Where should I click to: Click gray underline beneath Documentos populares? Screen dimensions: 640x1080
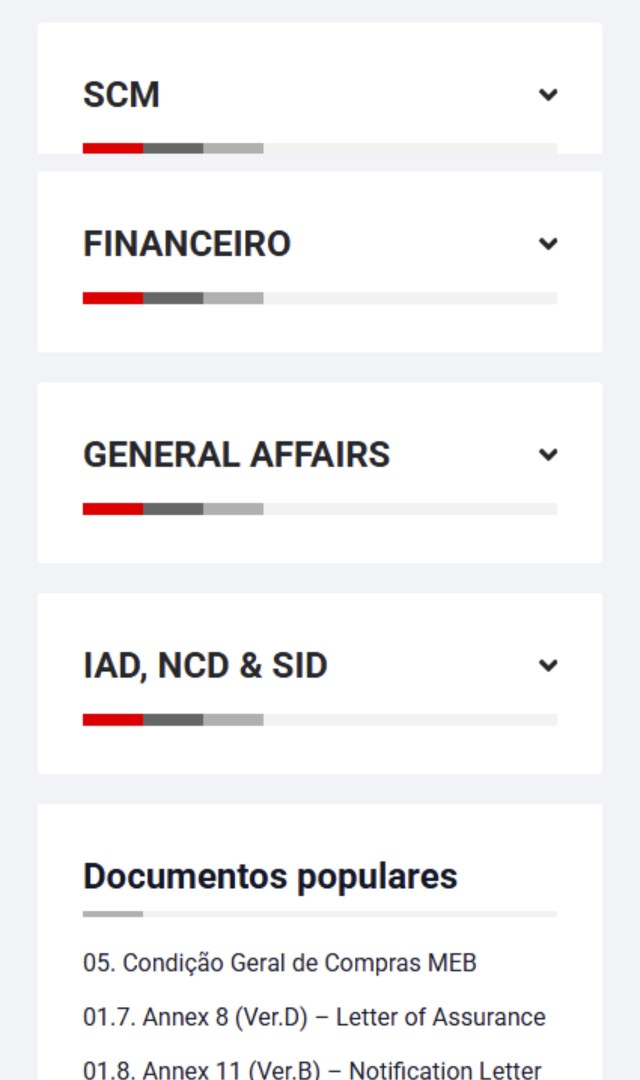(x=113, y=914)
